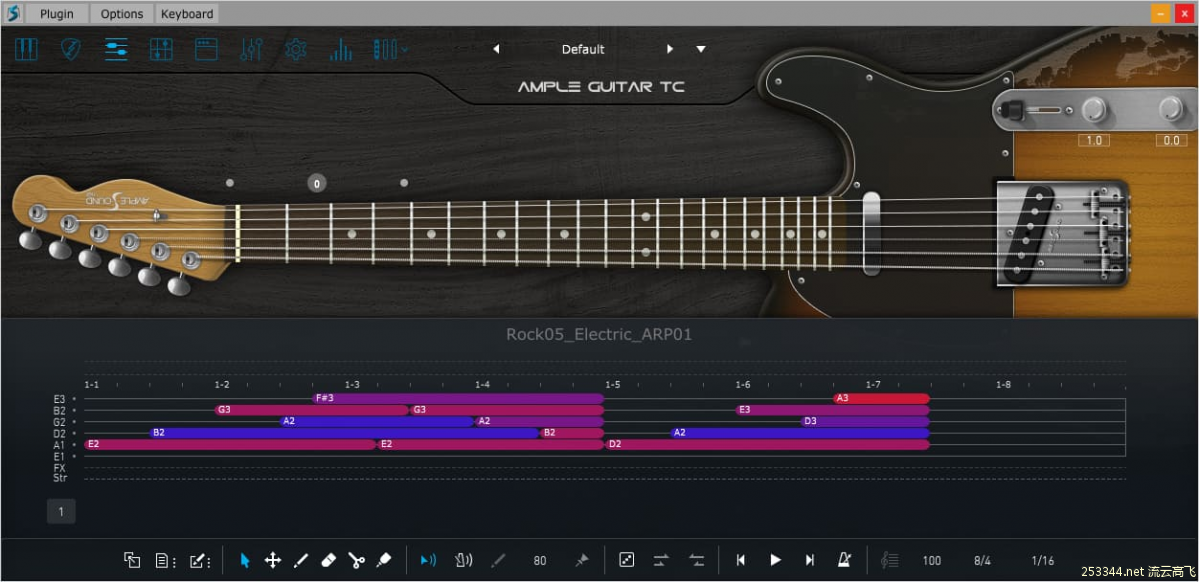Click the 1.0 knob value field
The image size is (1199, 582).
[x=1094, y=141]
